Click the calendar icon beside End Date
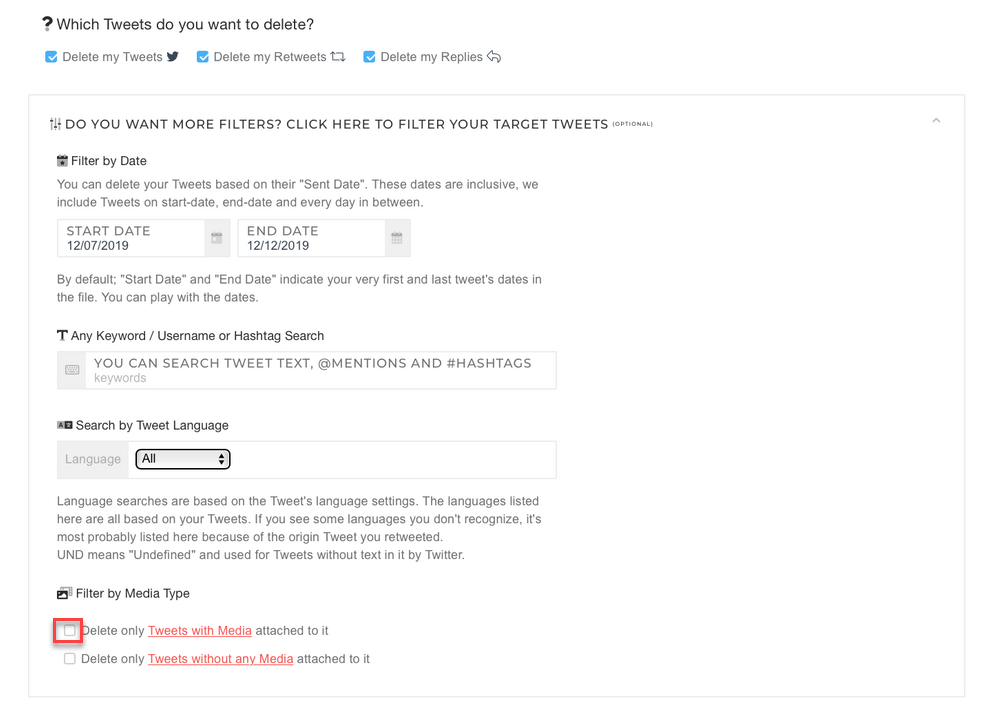This screenshot has height=709, width=1000. [397, 238]
